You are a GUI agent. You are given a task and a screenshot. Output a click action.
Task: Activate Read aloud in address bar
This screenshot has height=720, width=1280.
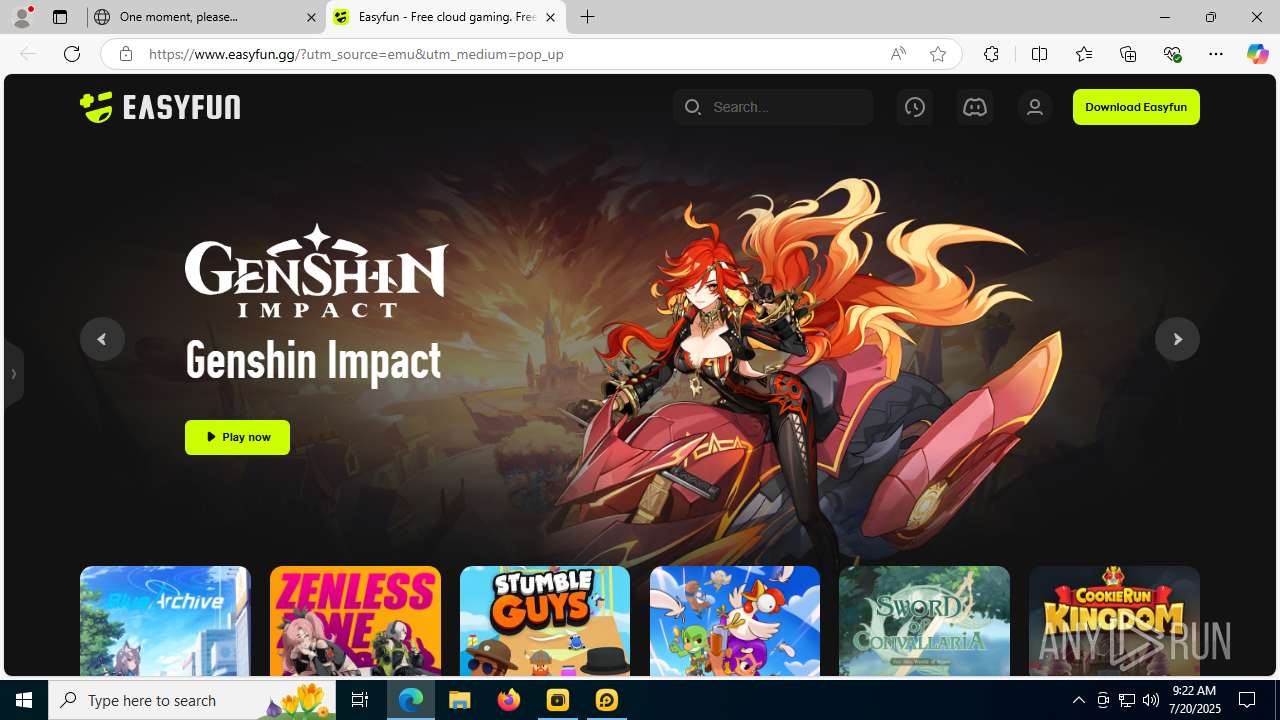pyautogui.click(x=898, y=54)
